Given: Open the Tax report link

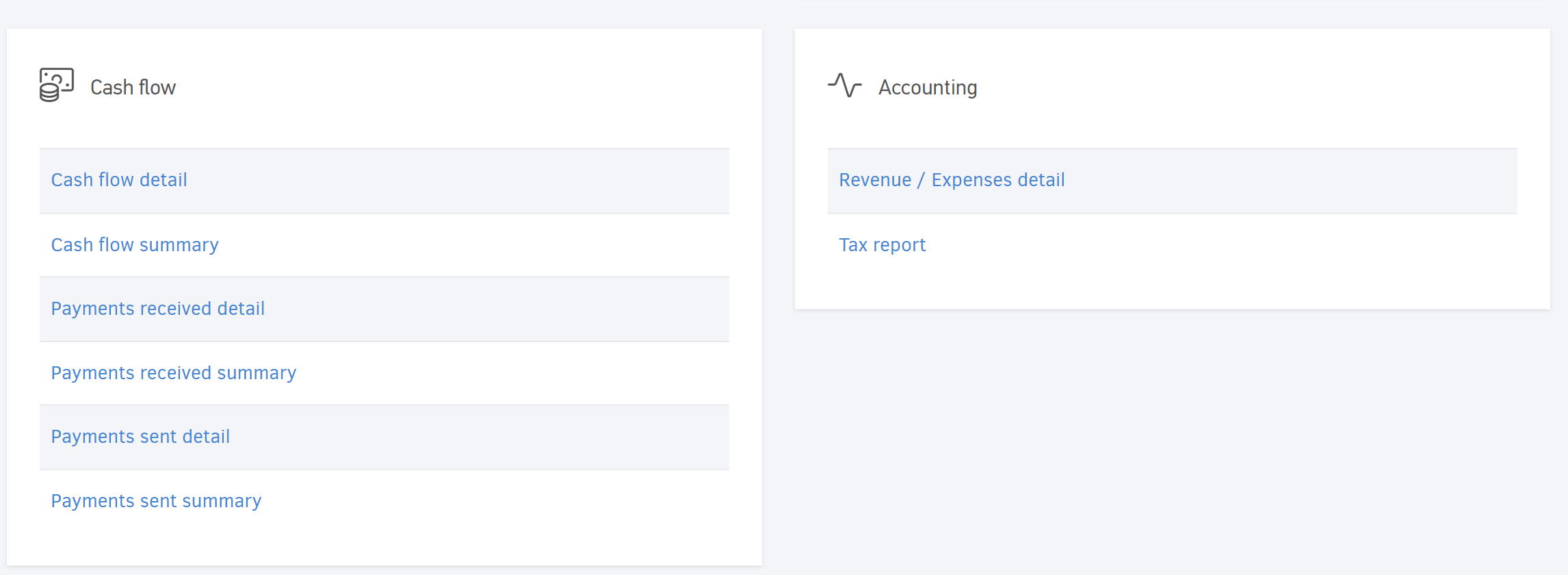Looking at the screenshot, I should click(883, 245).
